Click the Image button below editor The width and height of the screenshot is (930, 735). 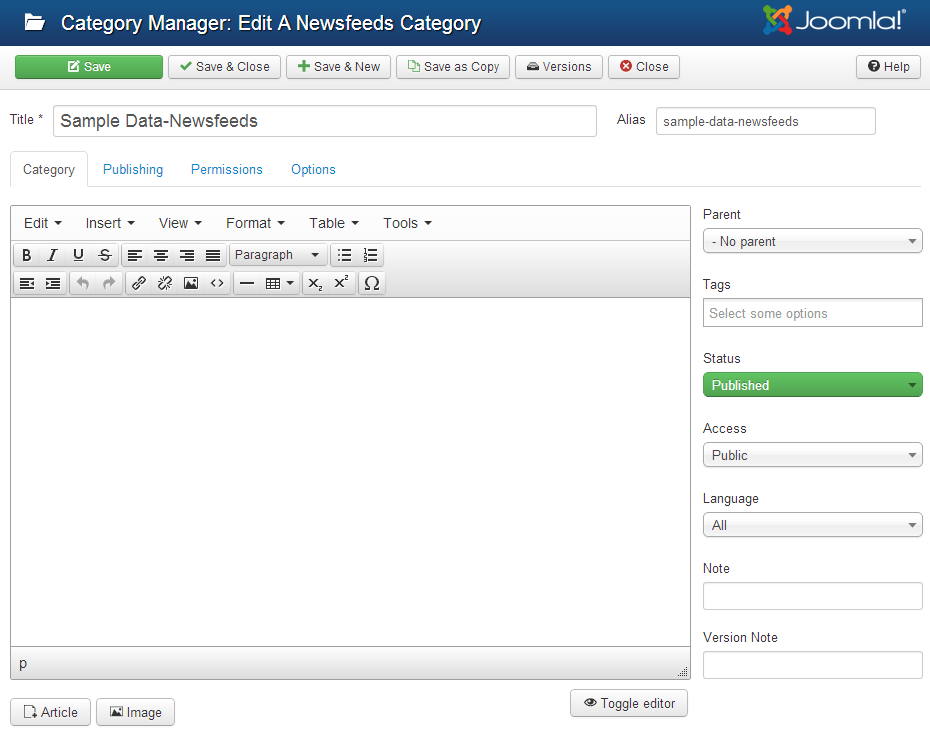click(135, 712)
